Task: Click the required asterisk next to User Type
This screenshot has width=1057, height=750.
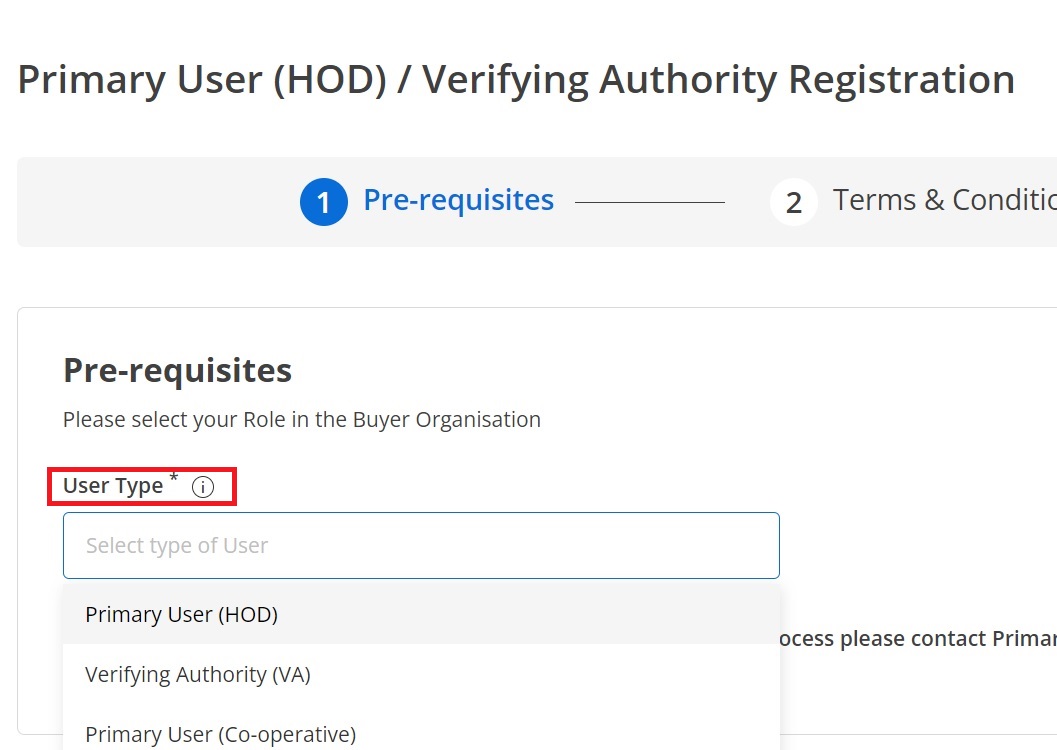Action: click(x=172, y=479)
